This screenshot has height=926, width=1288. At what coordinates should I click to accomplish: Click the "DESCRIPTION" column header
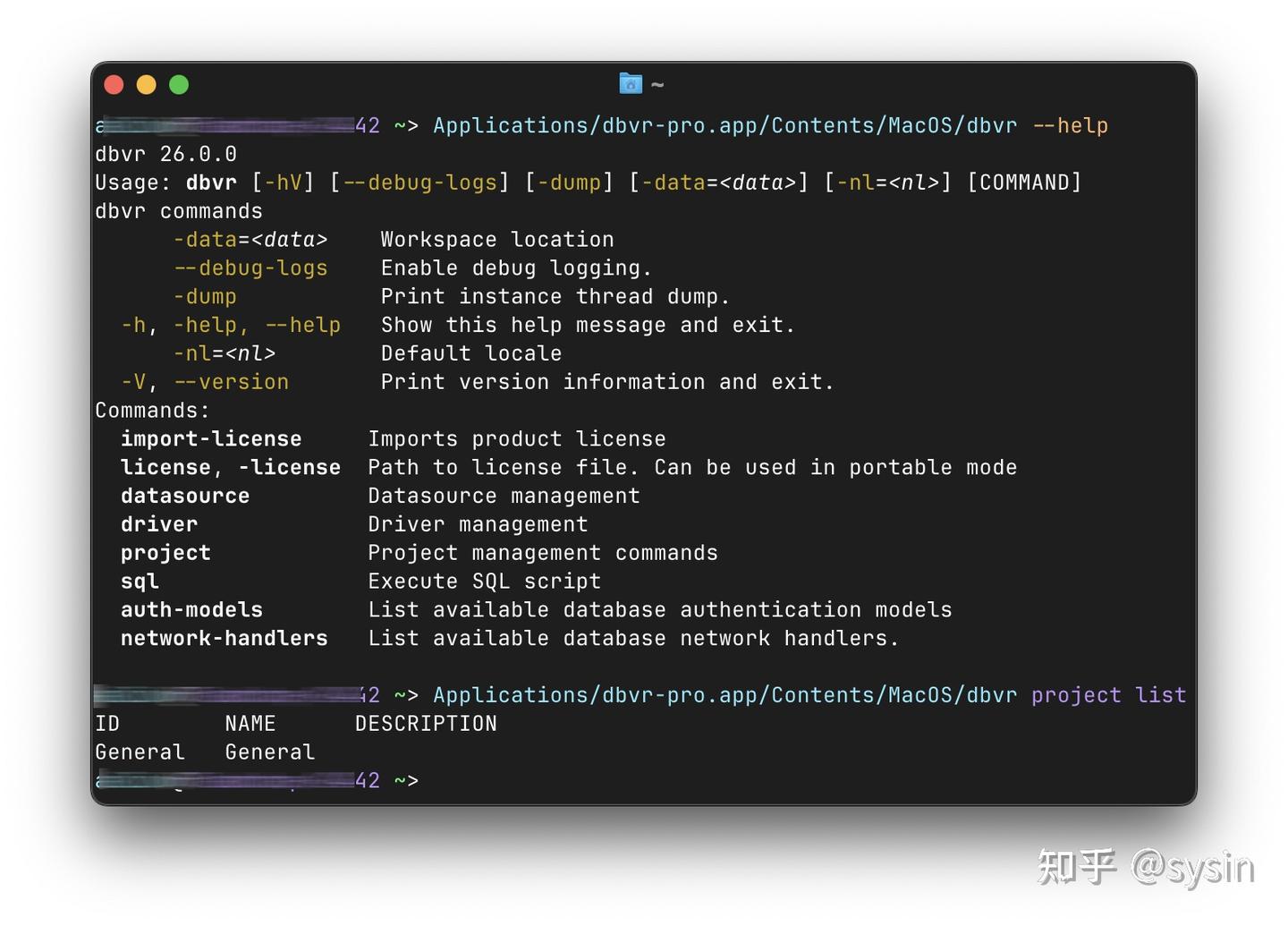point(426,724)
